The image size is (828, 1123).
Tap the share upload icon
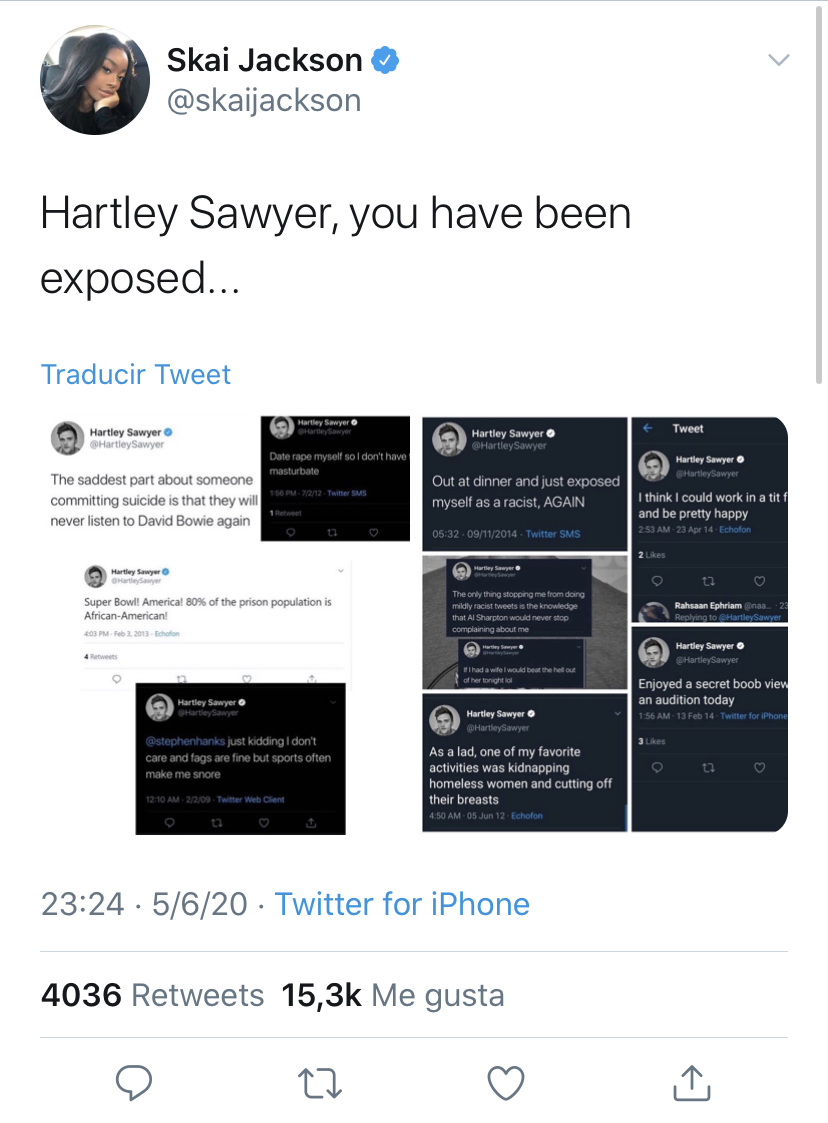coord(692,1081)
